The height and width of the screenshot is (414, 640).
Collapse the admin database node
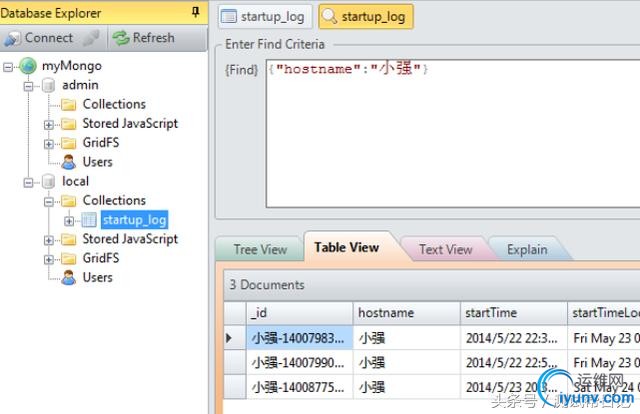[x=28, y=86]
